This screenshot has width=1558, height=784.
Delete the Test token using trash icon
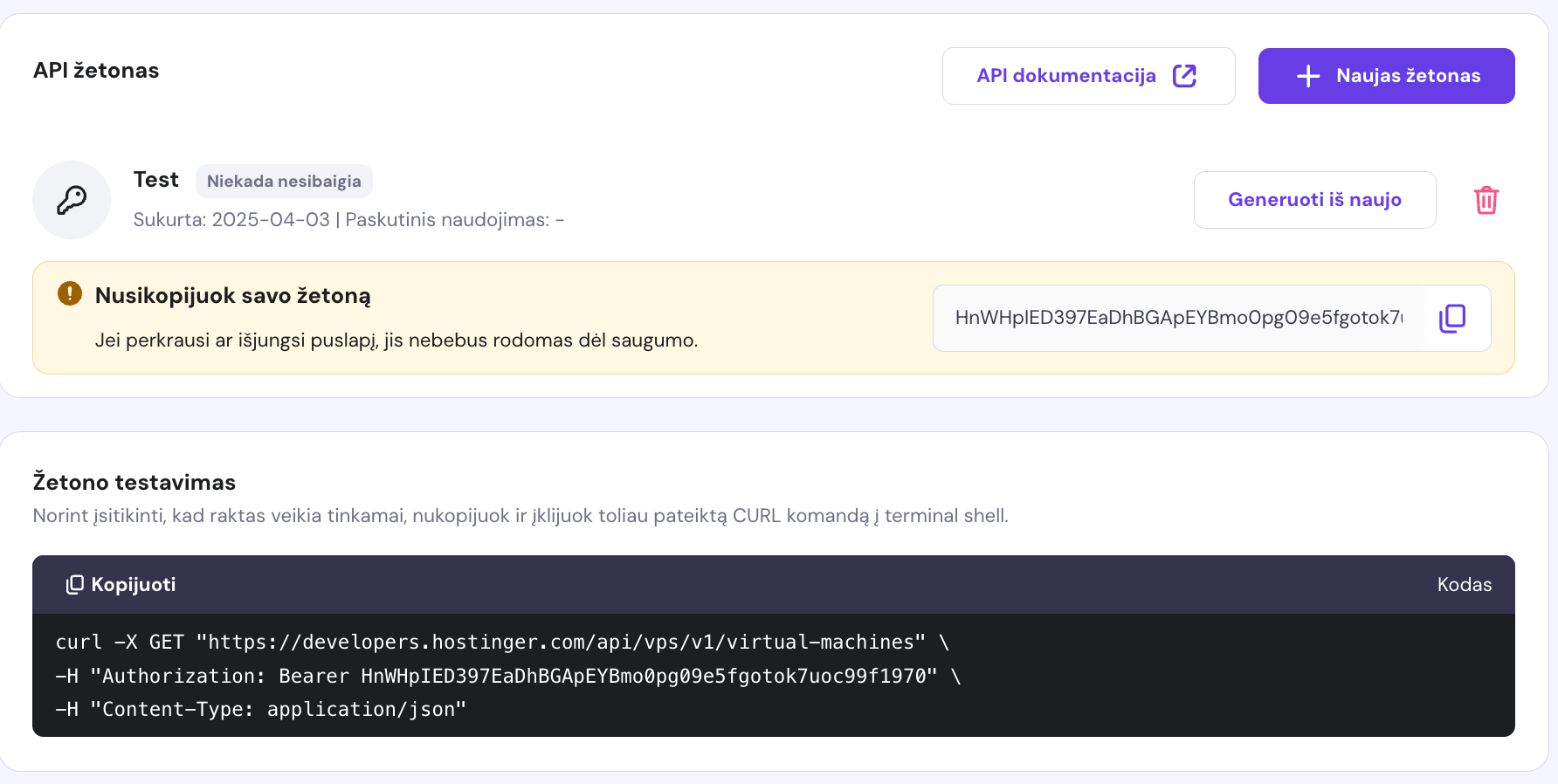pyautogui.click(x=1486, y=200)
